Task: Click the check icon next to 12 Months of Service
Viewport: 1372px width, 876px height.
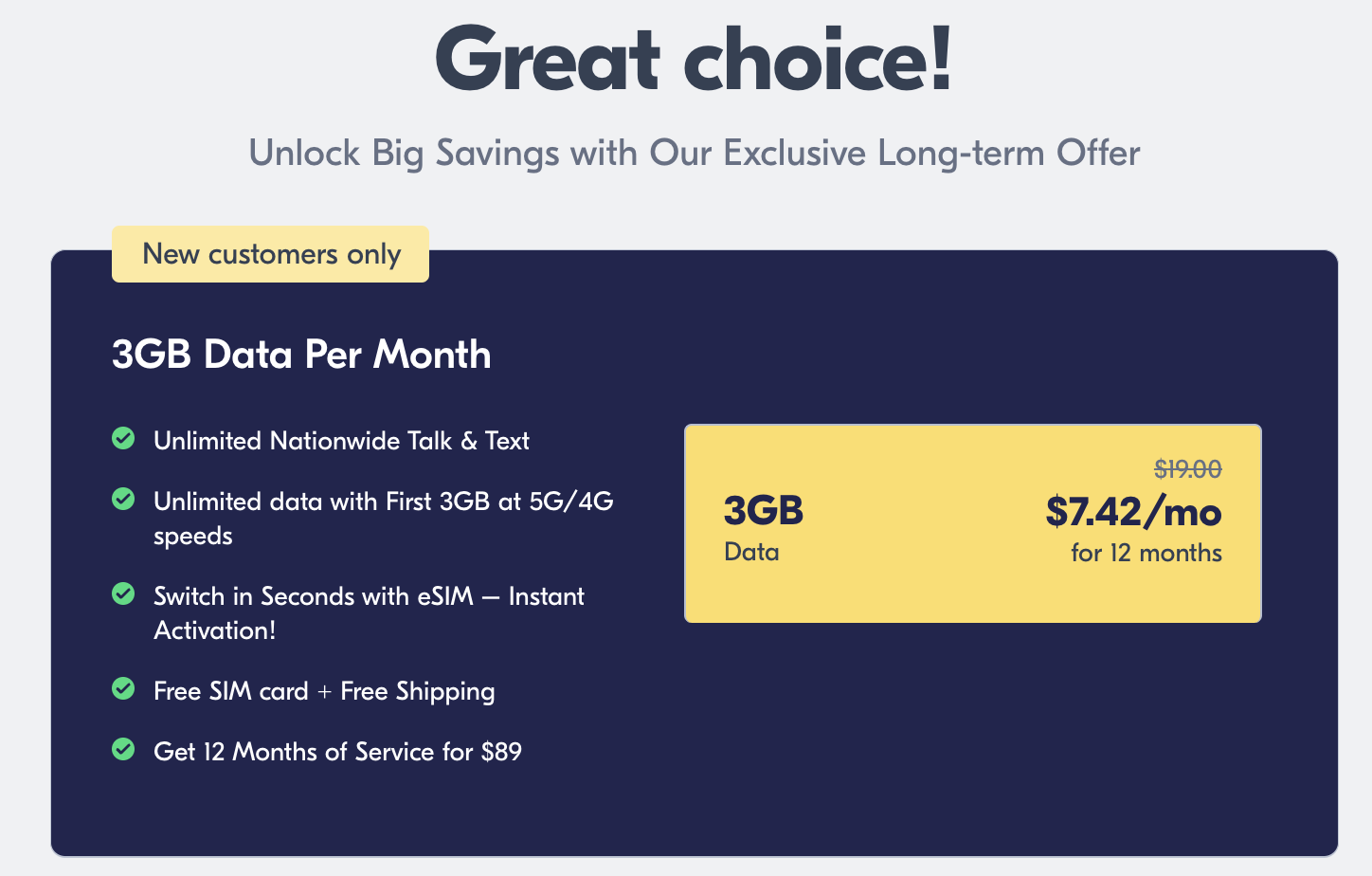Action: click(x=123, y=749)
